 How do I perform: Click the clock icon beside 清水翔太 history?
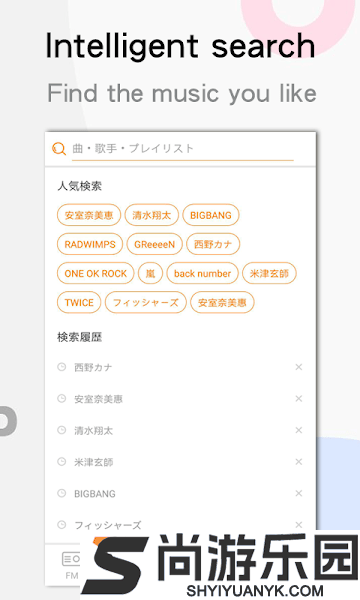62,430
